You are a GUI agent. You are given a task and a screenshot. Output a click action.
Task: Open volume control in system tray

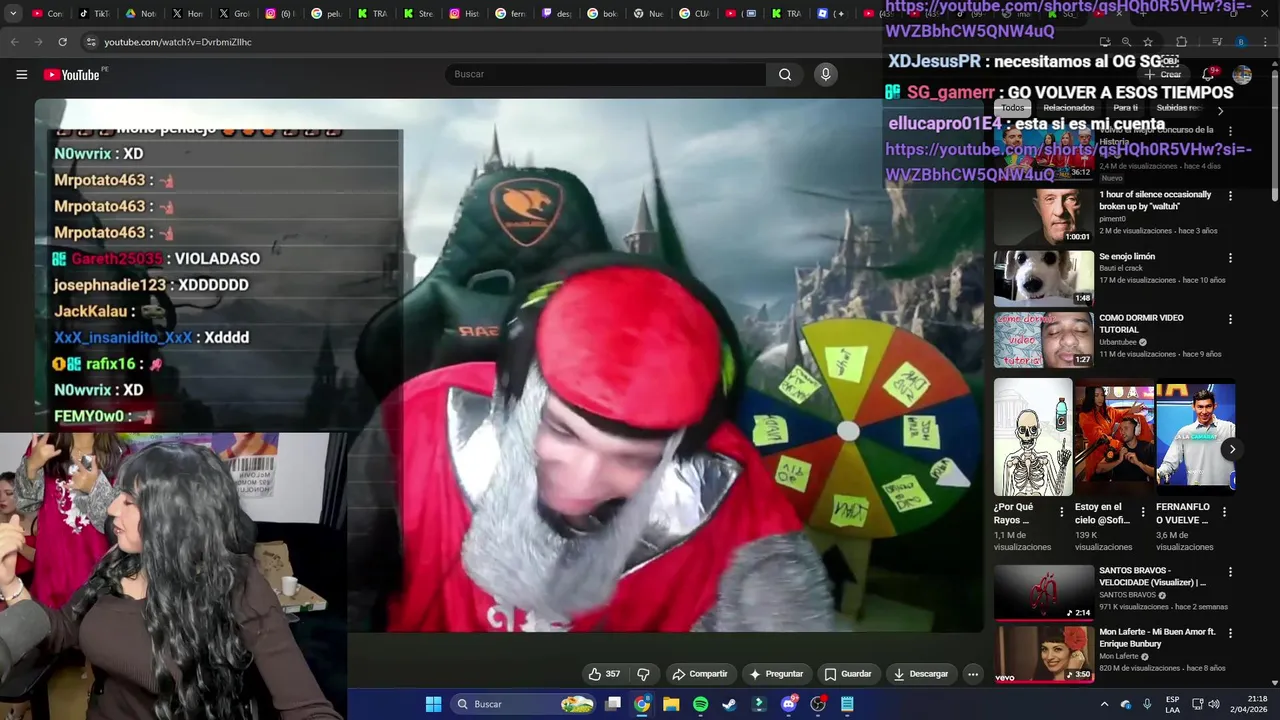[1213, 704]
